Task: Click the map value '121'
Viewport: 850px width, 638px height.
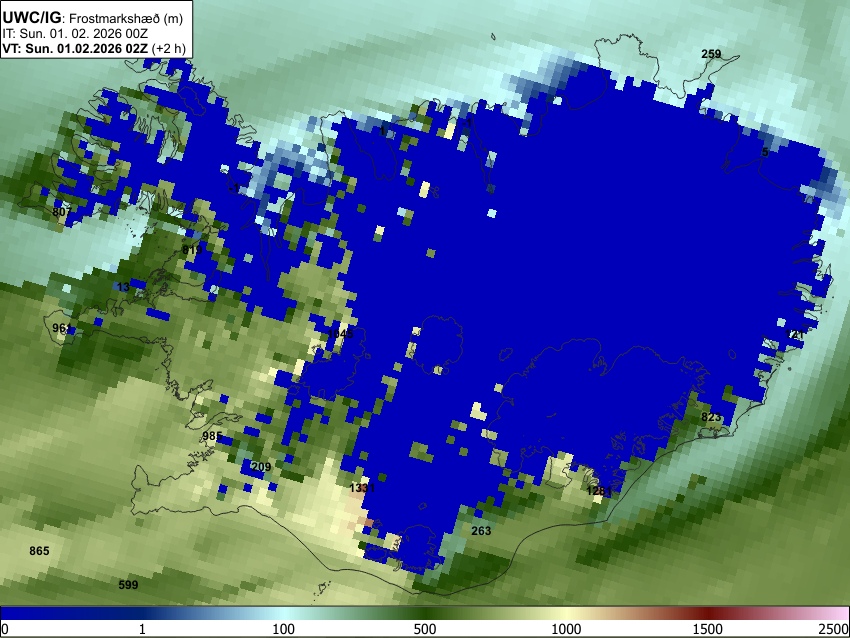Action: pos(795,334)
